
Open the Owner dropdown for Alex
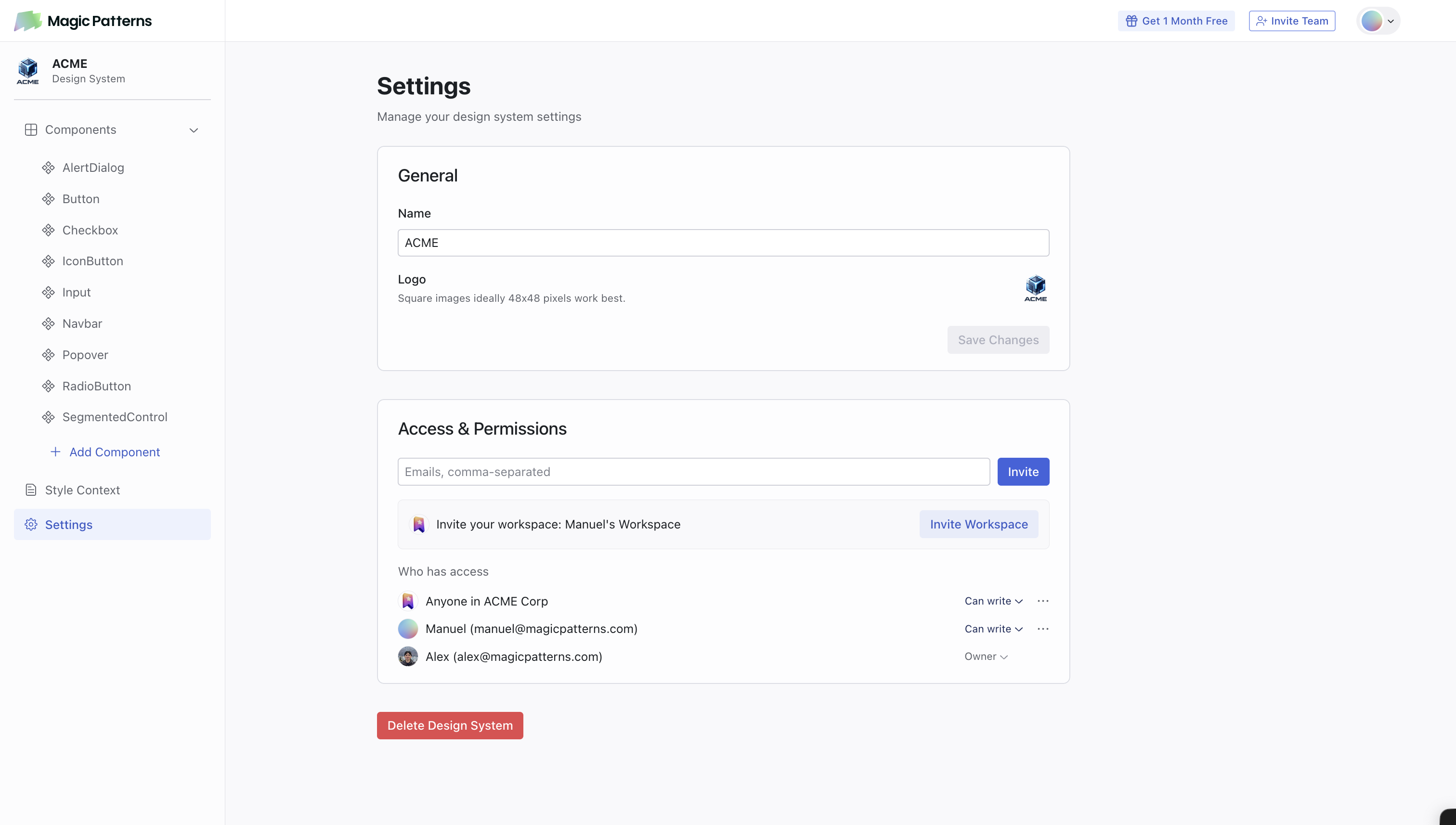click(986, 656)
